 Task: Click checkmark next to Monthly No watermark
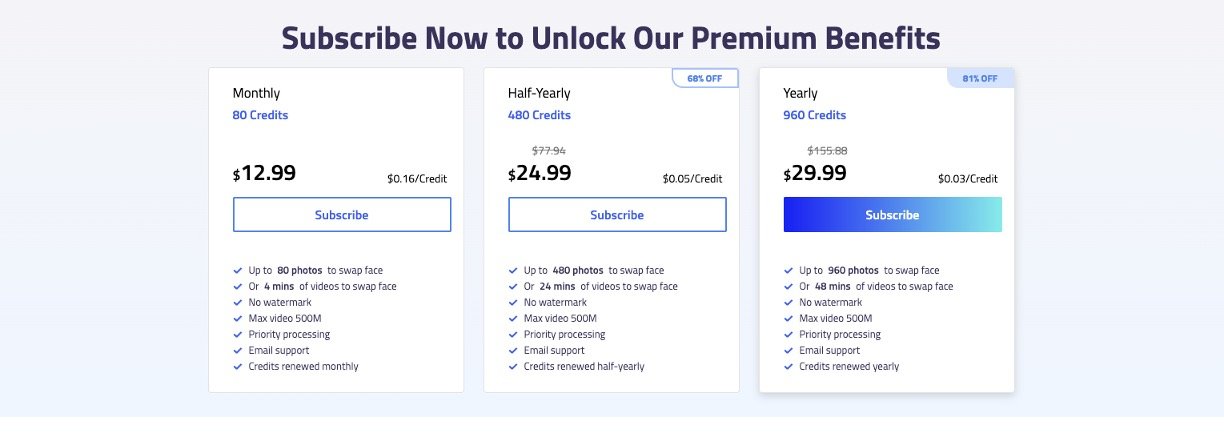pyautogui.click(x=237, y=303)
